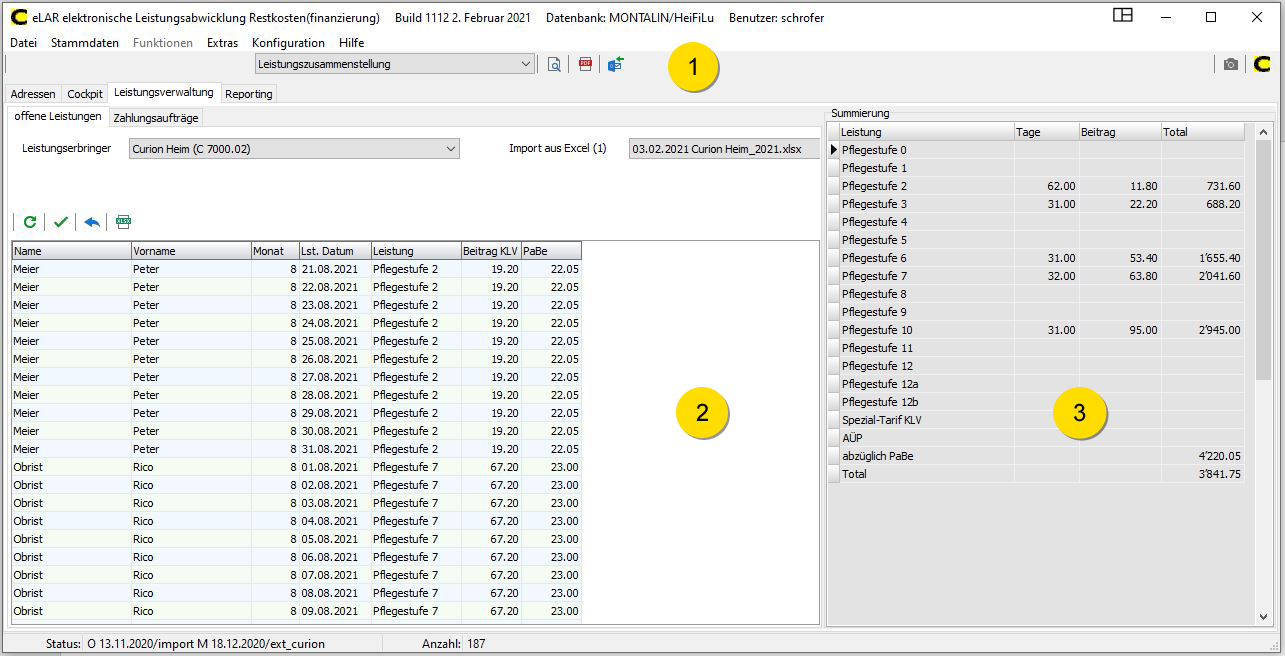Open the Zahlungsaufträge tab
This screenshot has width=1285, height=656.
point(156,118)
